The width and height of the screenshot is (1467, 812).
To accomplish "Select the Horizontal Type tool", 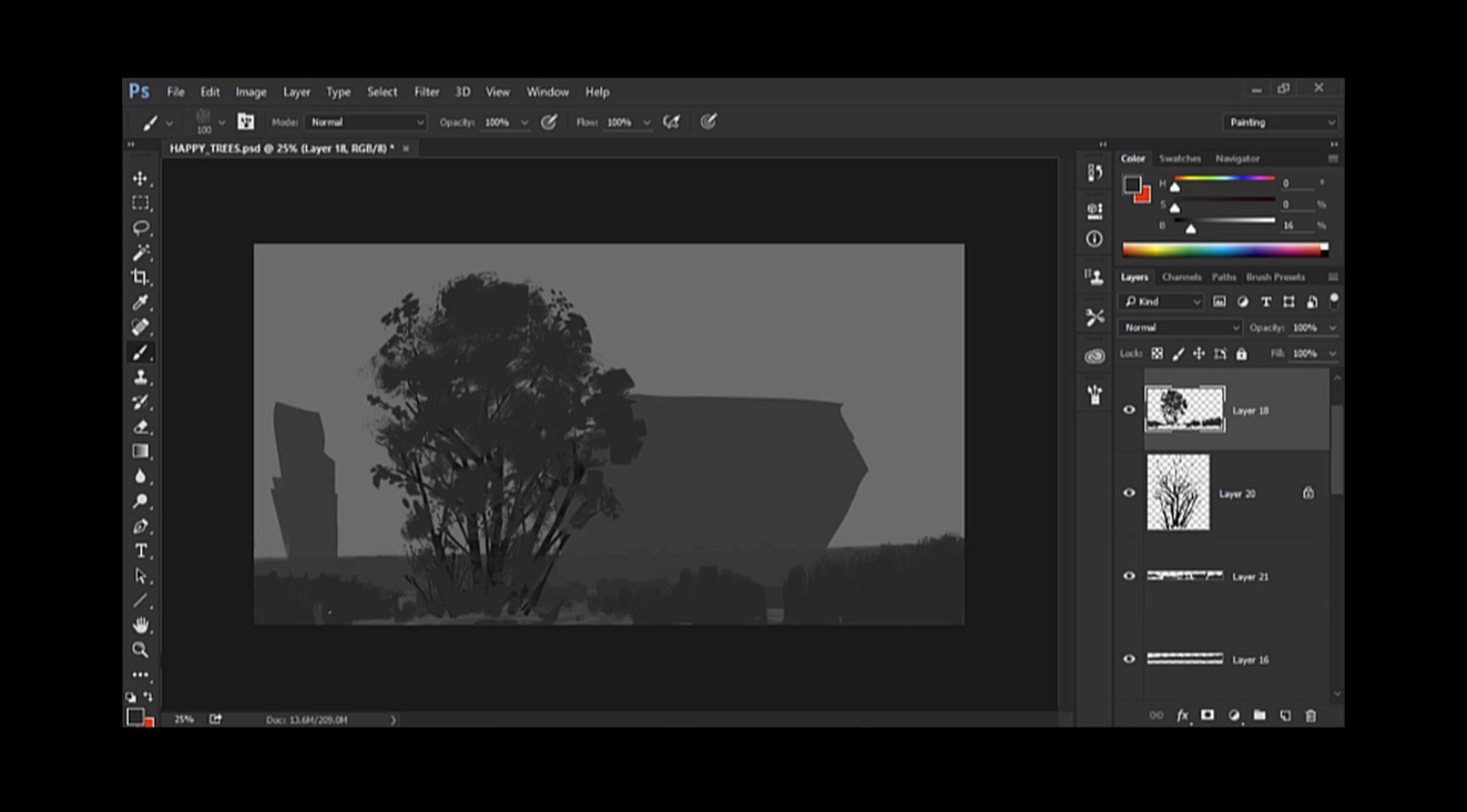I will coord(140,551).
